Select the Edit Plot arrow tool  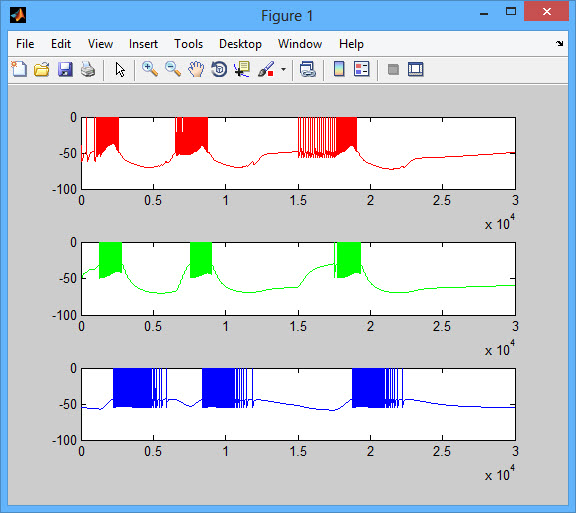coord(120,69)
